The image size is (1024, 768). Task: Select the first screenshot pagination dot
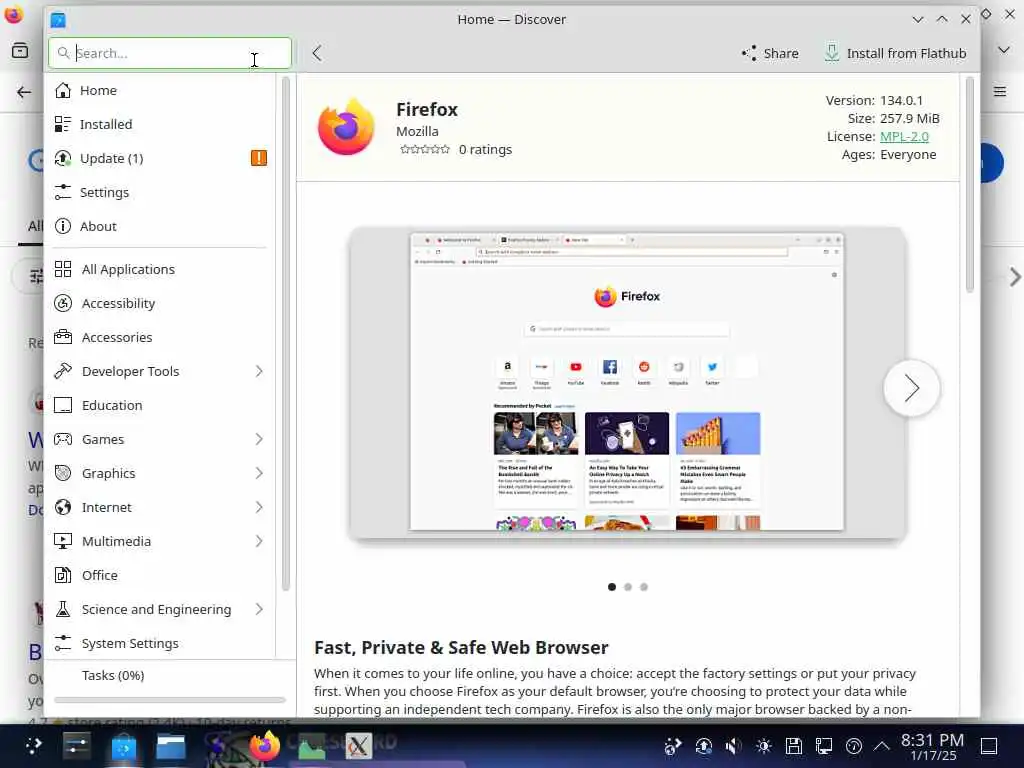pyautogui.click(x=611, y=586)
